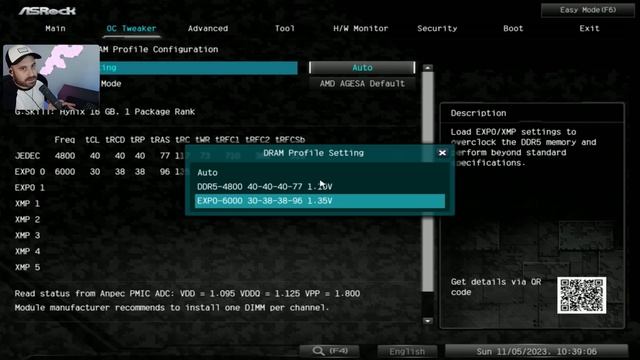Click the EXPO 1 row label

[x=30, y=188]
